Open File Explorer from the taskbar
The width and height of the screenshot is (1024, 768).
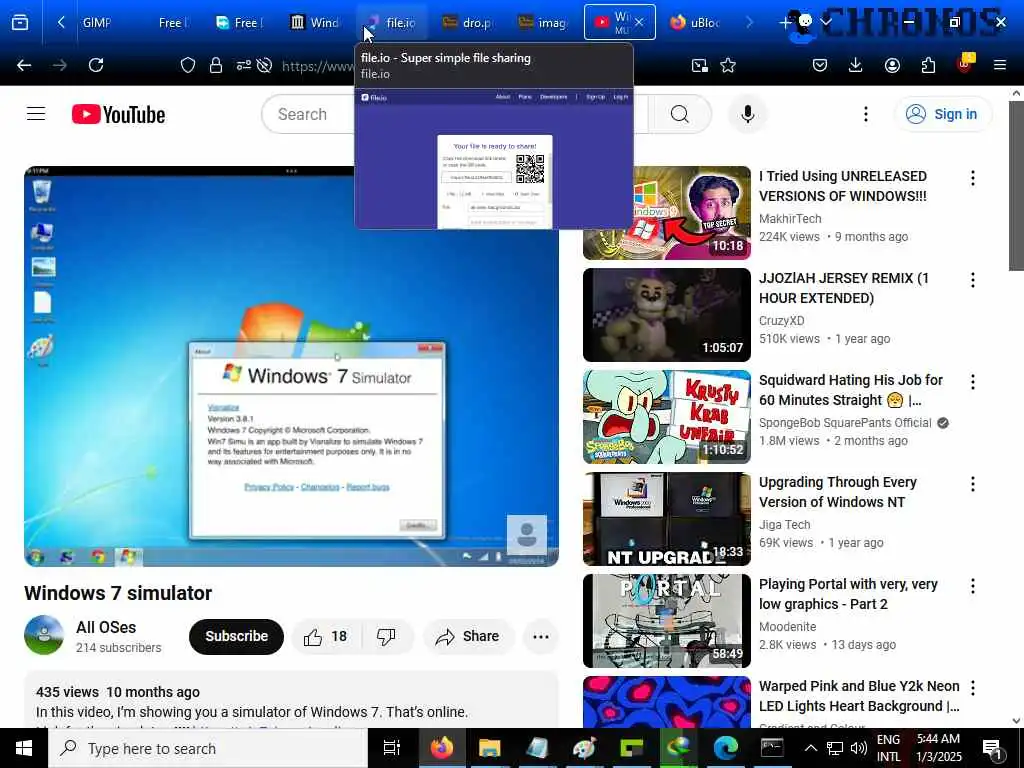coord(489,748)
